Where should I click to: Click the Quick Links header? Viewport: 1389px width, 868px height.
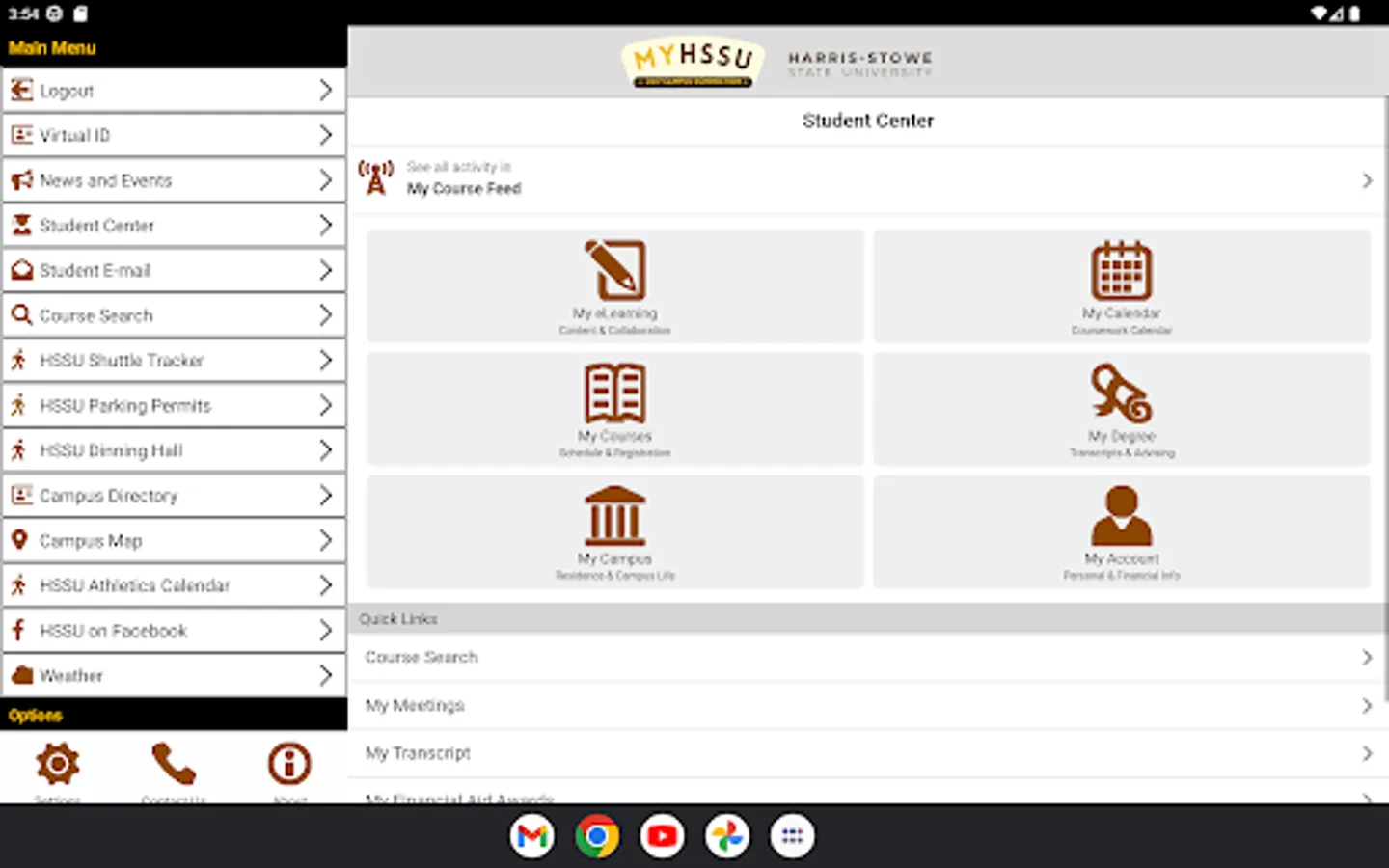[866, 618]
